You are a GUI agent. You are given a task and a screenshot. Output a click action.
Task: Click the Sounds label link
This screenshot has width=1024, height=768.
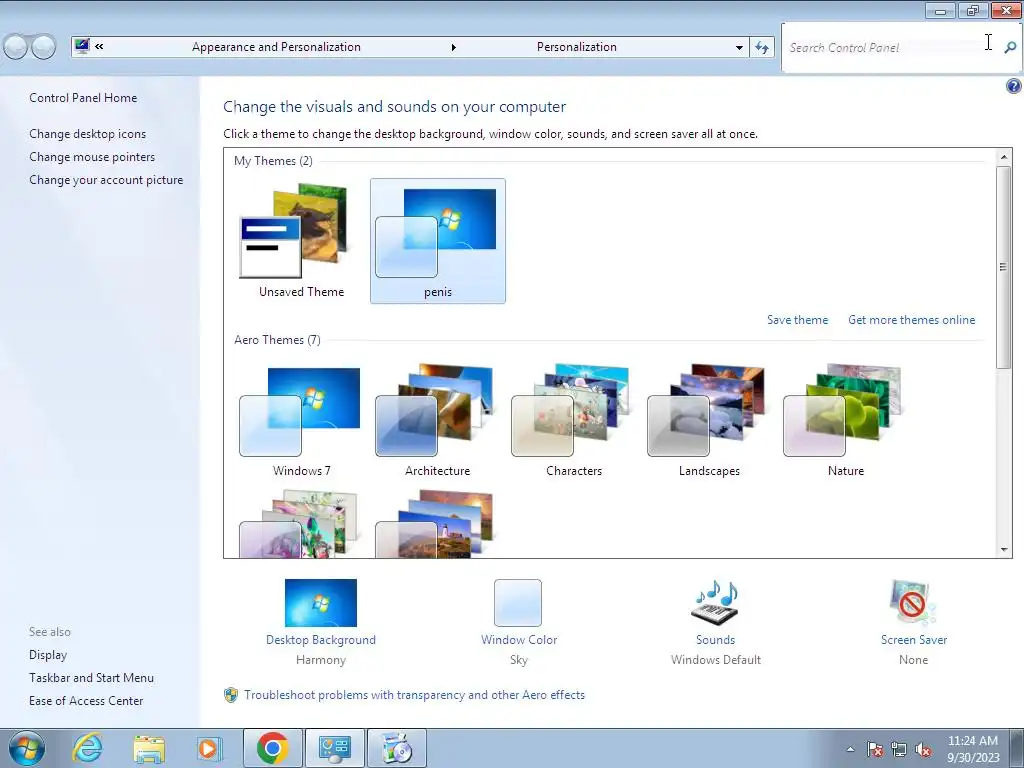point(715,640)
